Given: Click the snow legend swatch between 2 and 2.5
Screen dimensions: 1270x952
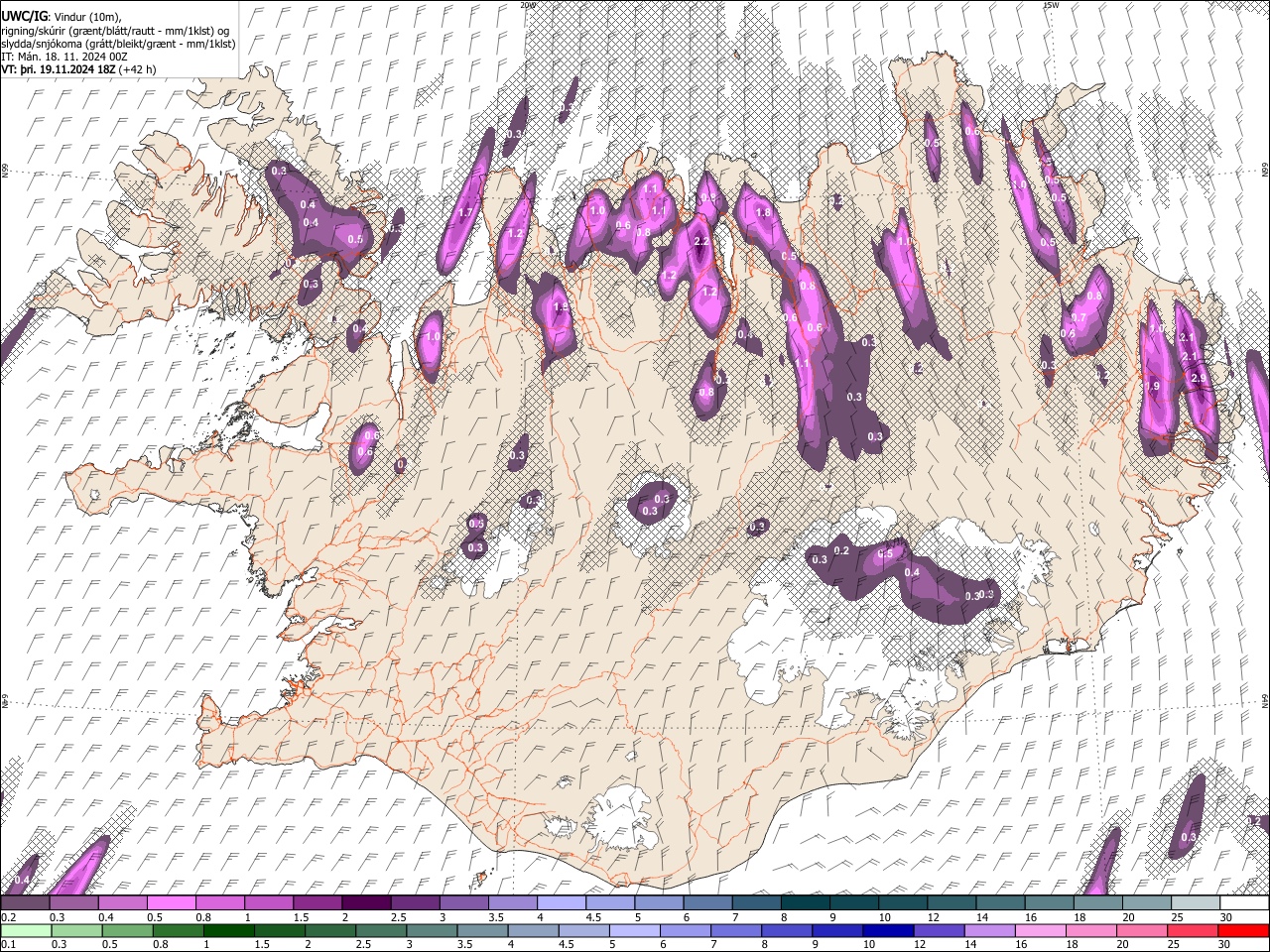Looking at the screenshot, I should point(366,902).
